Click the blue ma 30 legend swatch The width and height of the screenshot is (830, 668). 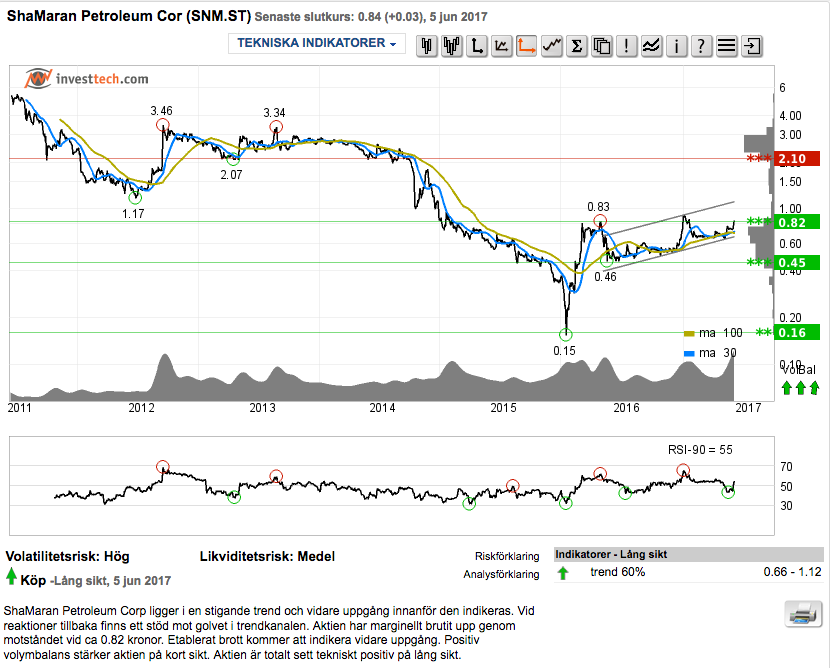[x=689, y=354]
